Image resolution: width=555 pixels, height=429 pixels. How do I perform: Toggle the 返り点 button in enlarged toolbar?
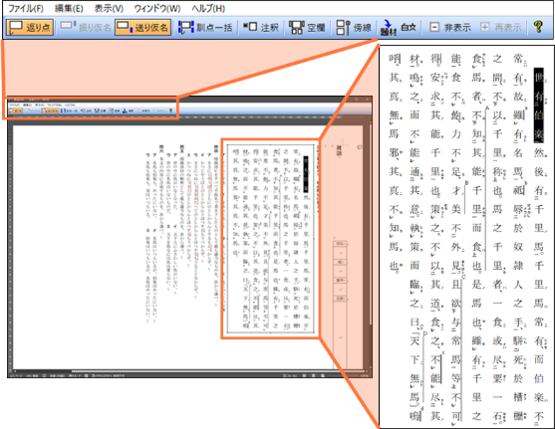tap(30, 27)
